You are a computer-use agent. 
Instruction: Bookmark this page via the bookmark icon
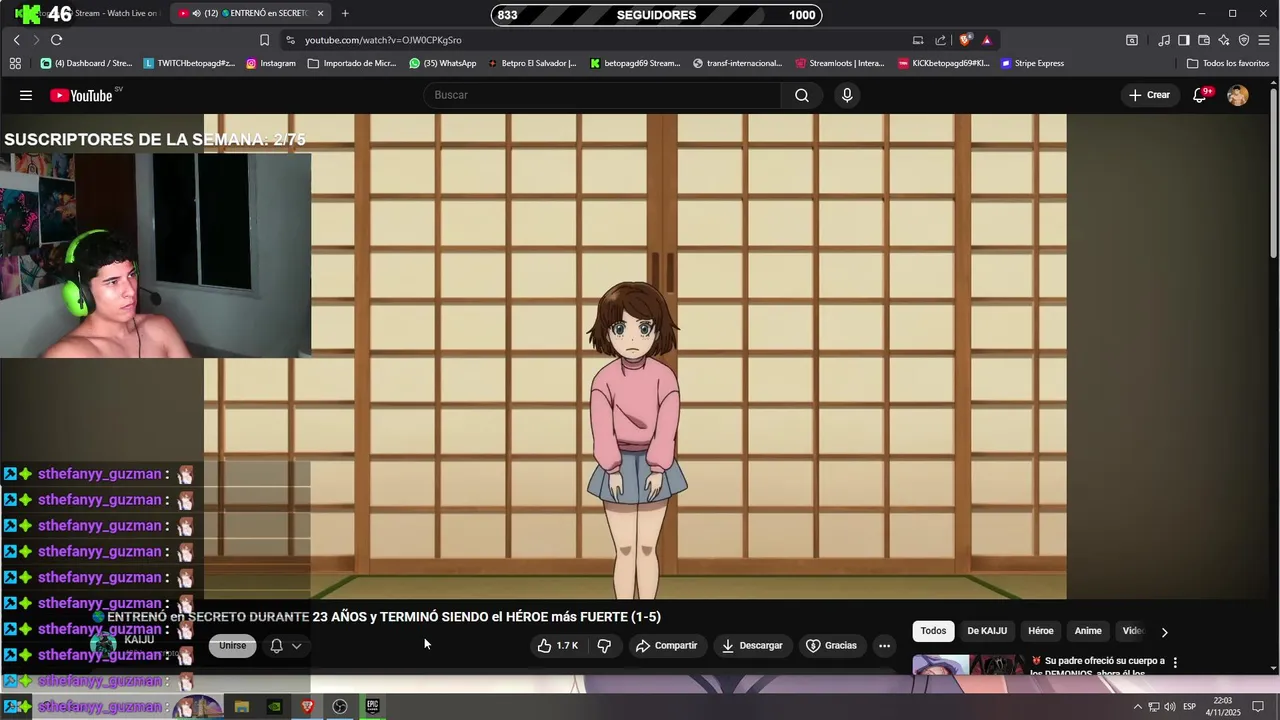264,40
